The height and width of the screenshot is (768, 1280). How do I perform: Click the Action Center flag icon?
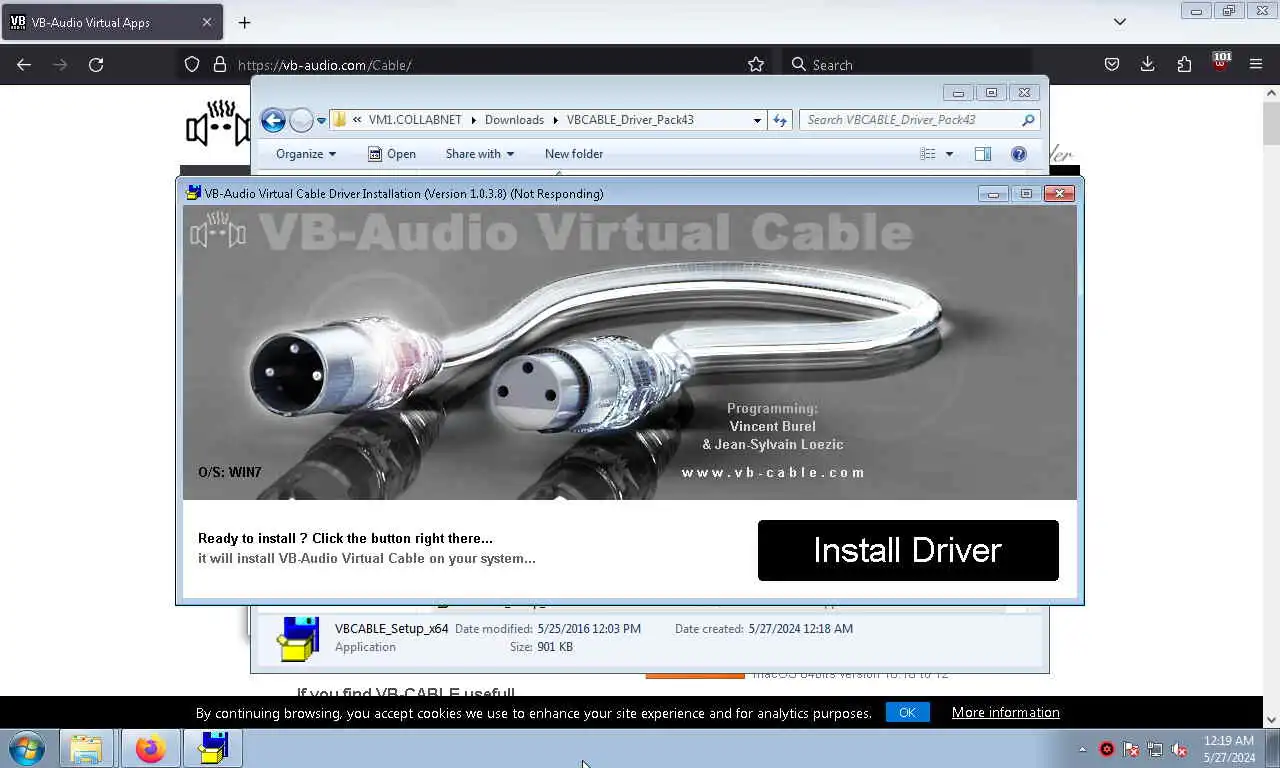[x=1131, y=749]
